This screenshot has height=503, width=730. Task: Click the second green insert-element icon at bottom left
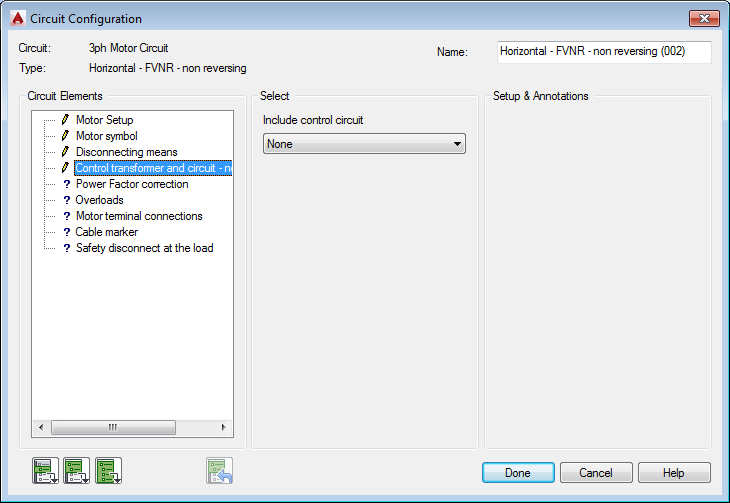point(77,469)
